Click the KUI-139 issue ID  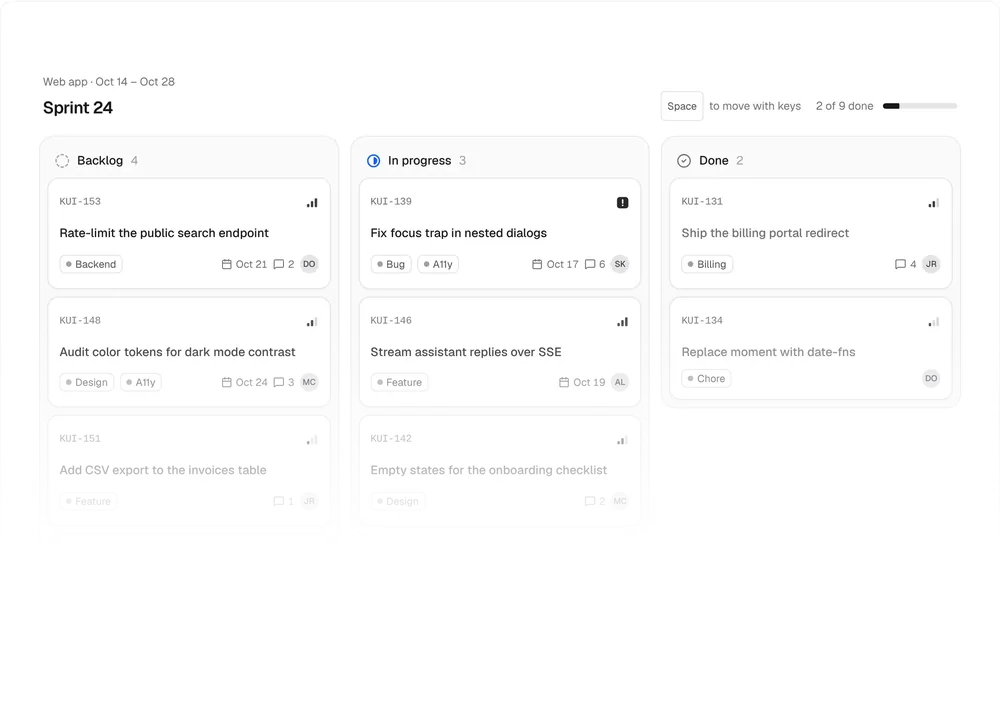tap(391, 202)
